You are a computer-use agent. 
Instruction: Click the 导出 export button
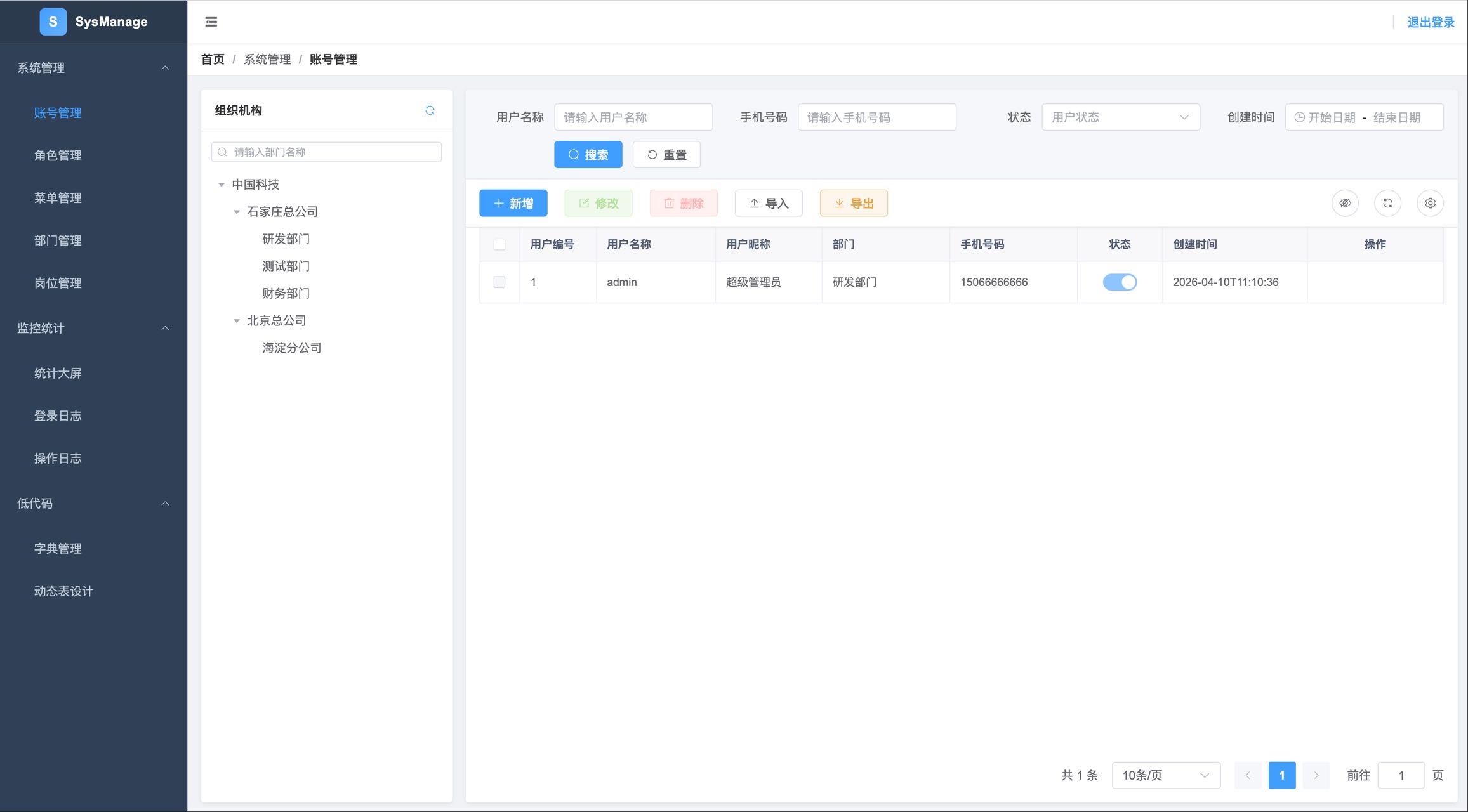coord(854,203)
